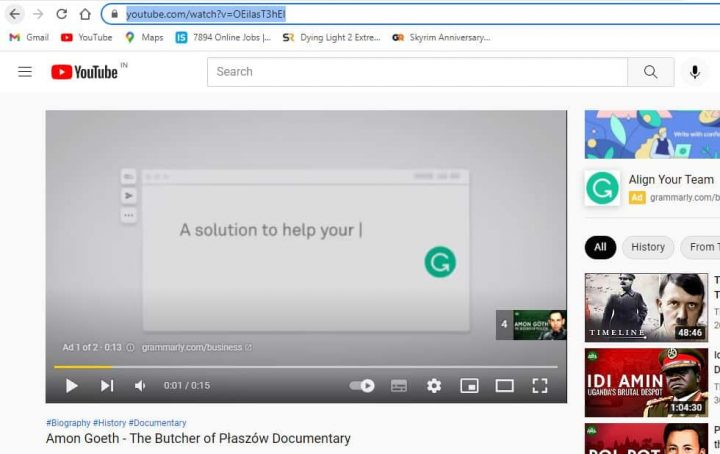
Task: Open the Pol Pot video thumbnail
Action: pos(646,438)
